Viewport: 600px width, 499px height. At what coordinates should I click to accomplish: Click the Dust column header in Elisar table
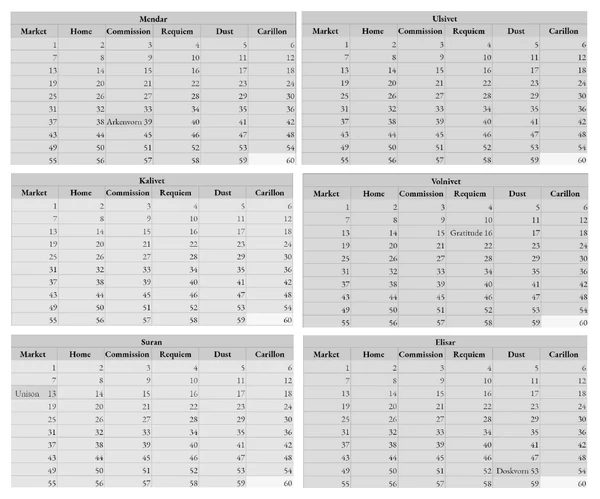[517, 355]
